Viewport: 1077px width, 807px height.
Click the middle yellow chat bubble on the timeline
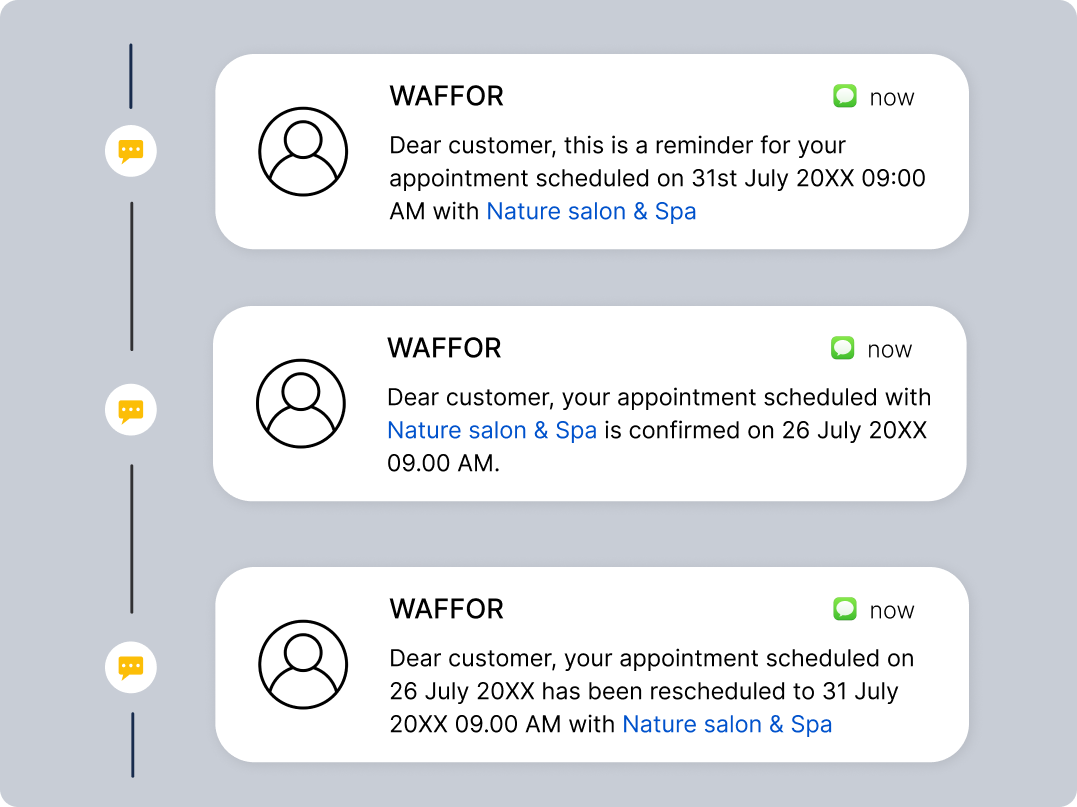(131, 410)
